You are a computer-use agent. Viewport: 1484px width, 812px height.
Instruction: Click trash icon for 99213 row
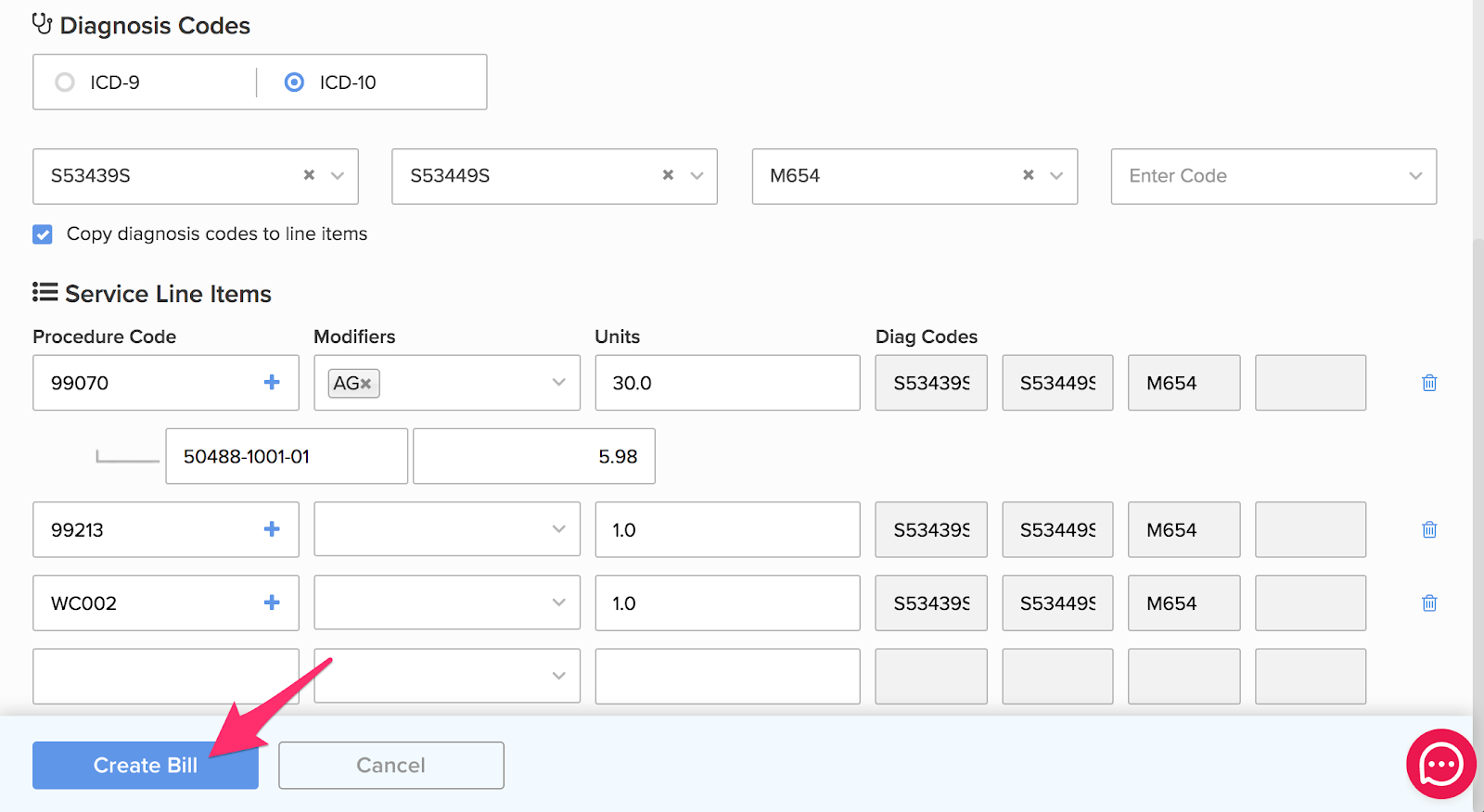(x=1429, y=529)
